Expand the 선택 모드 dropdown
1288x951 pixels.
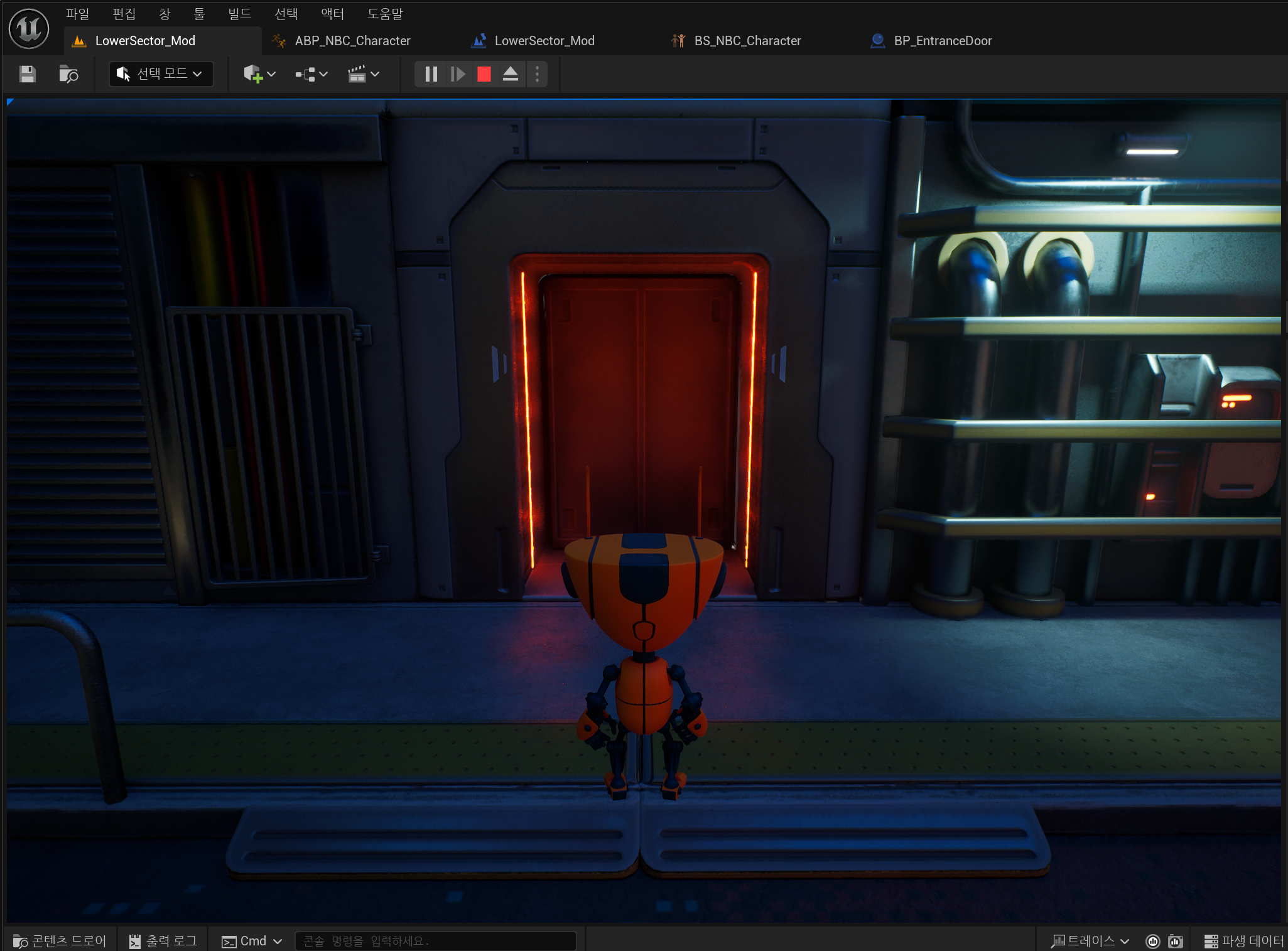(161, 74)
